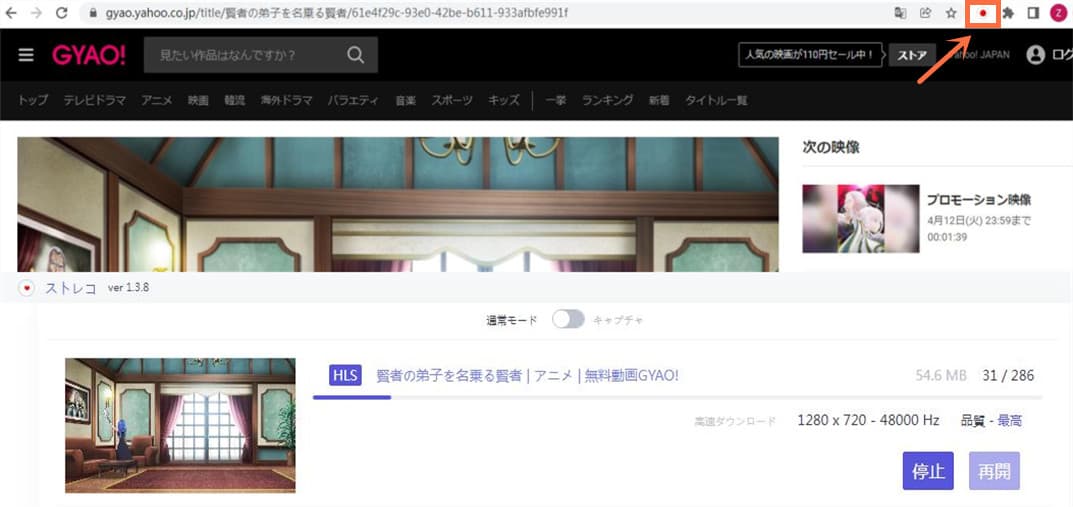Viewport: 1073px width, 507px height.
Task: Open the 新着 menu item
Action: pyautogui.click(x=660, y=101)
